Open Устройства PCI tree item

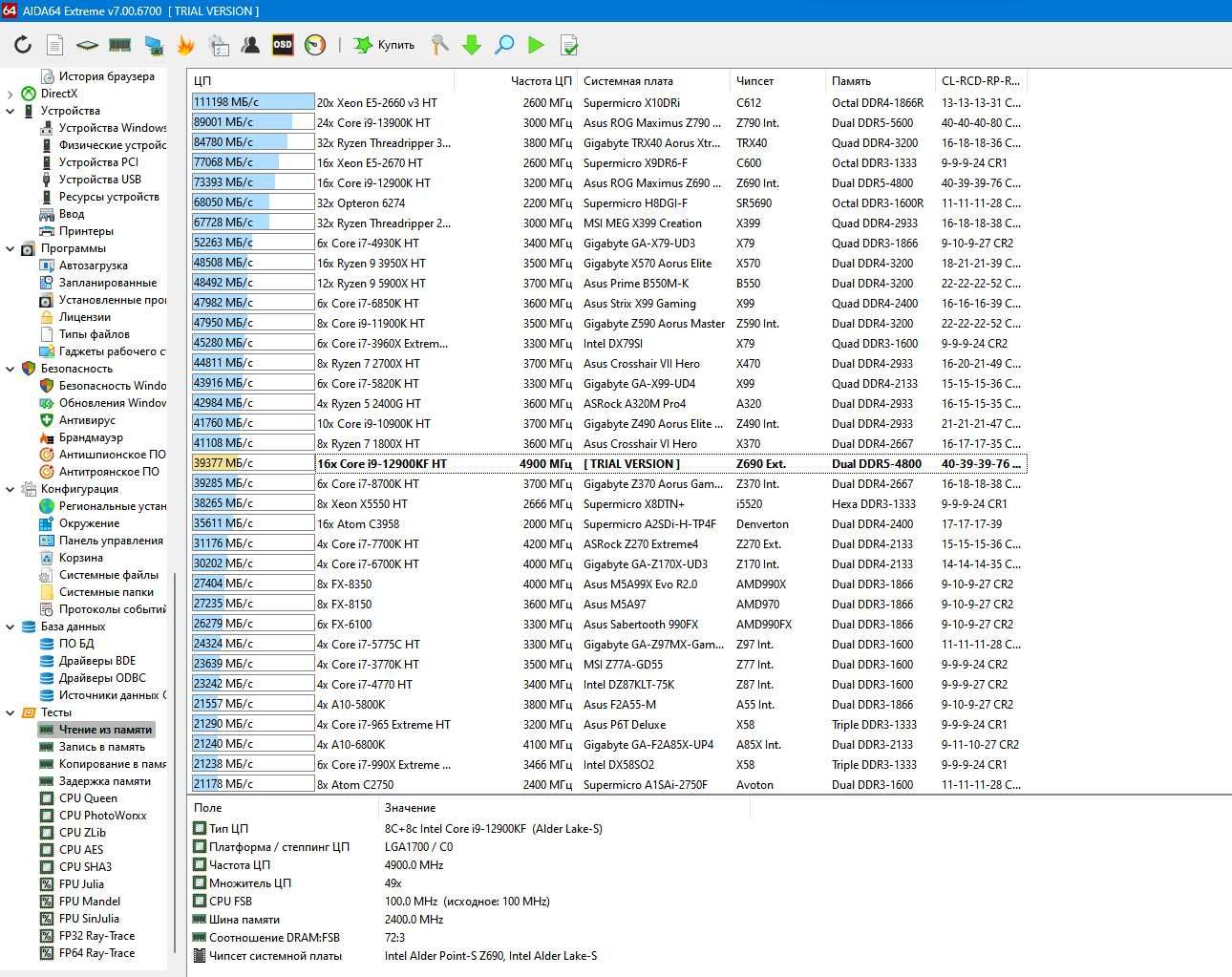(98, 162)
